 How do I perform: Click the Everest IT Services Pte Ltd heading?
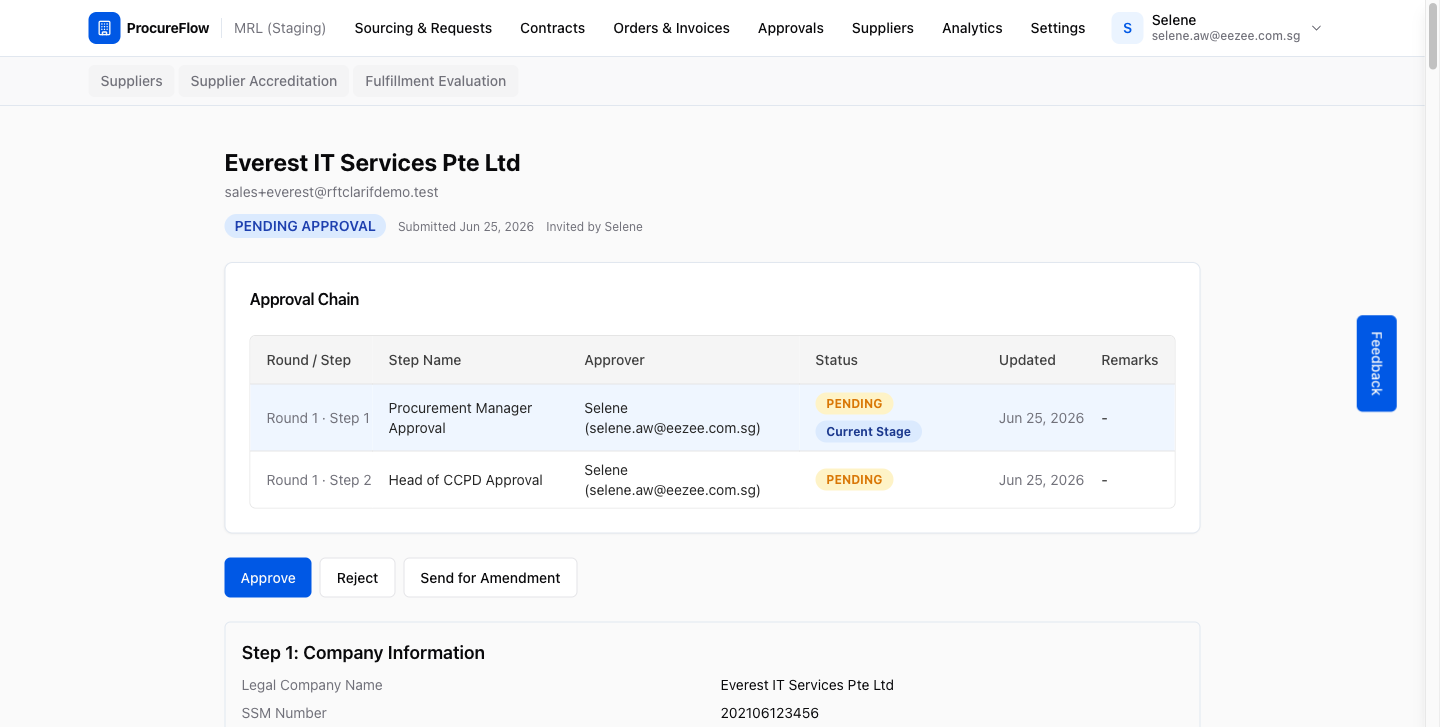point(372,163)
